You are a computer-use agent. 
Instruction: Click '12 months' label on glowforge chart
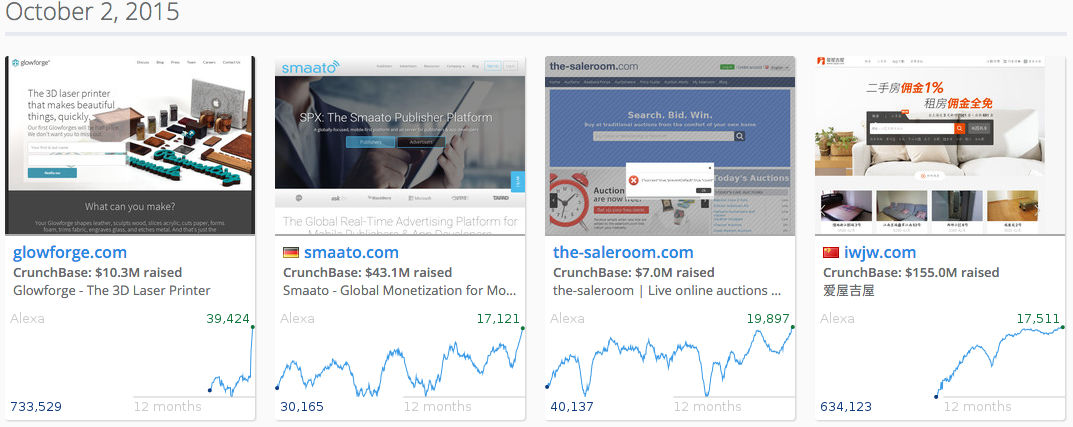[168, 406]
